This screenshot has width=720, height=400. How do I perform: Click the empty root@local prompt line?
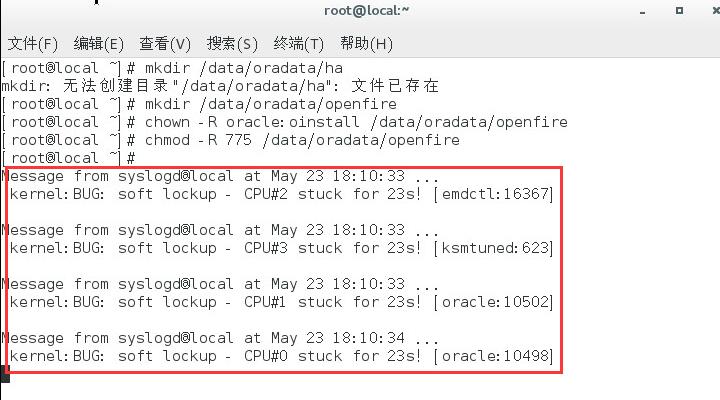coord(69,158)
